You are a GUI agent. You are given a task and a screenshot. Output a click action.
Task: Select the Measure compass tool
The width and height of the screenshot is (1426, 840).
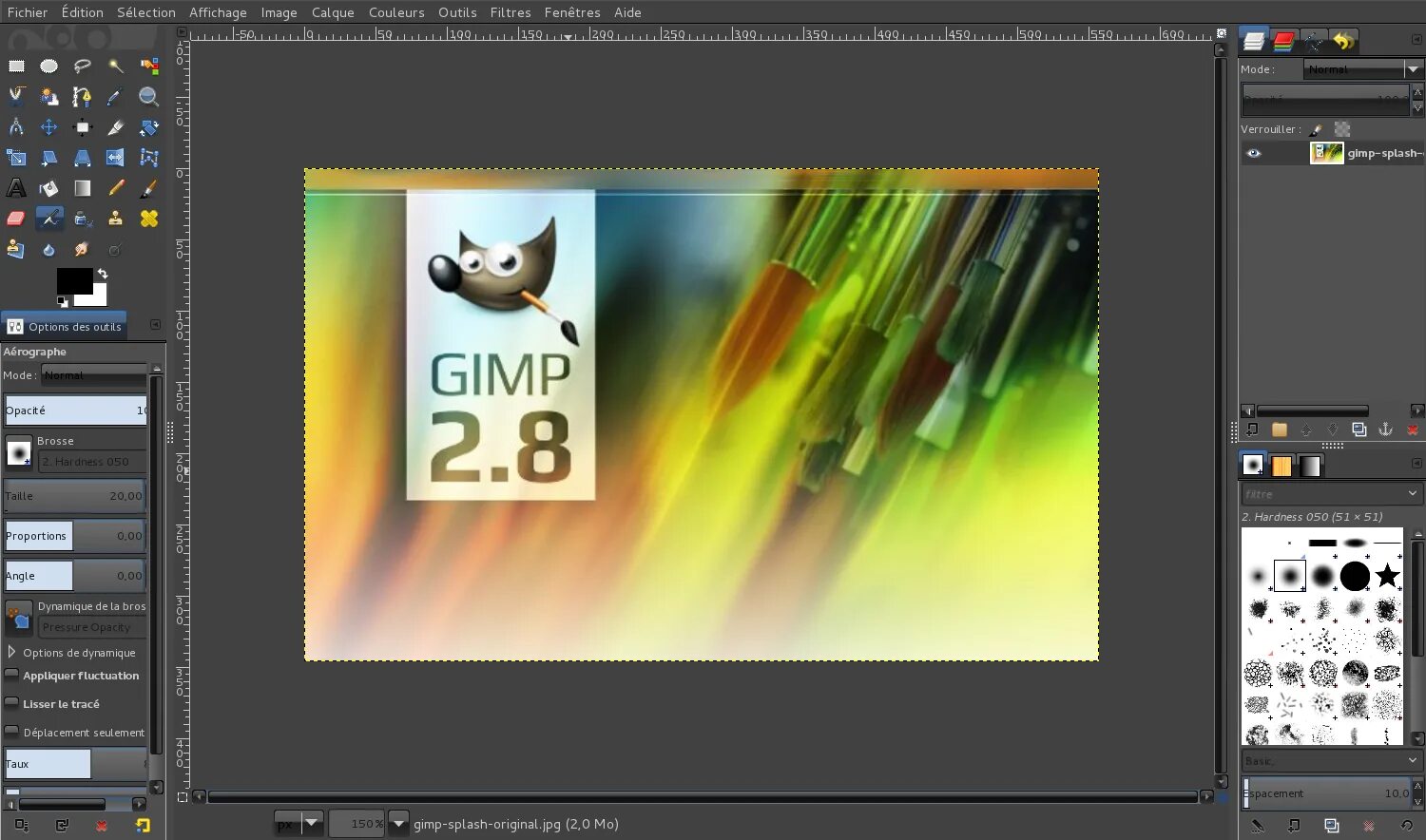[16, 126]
